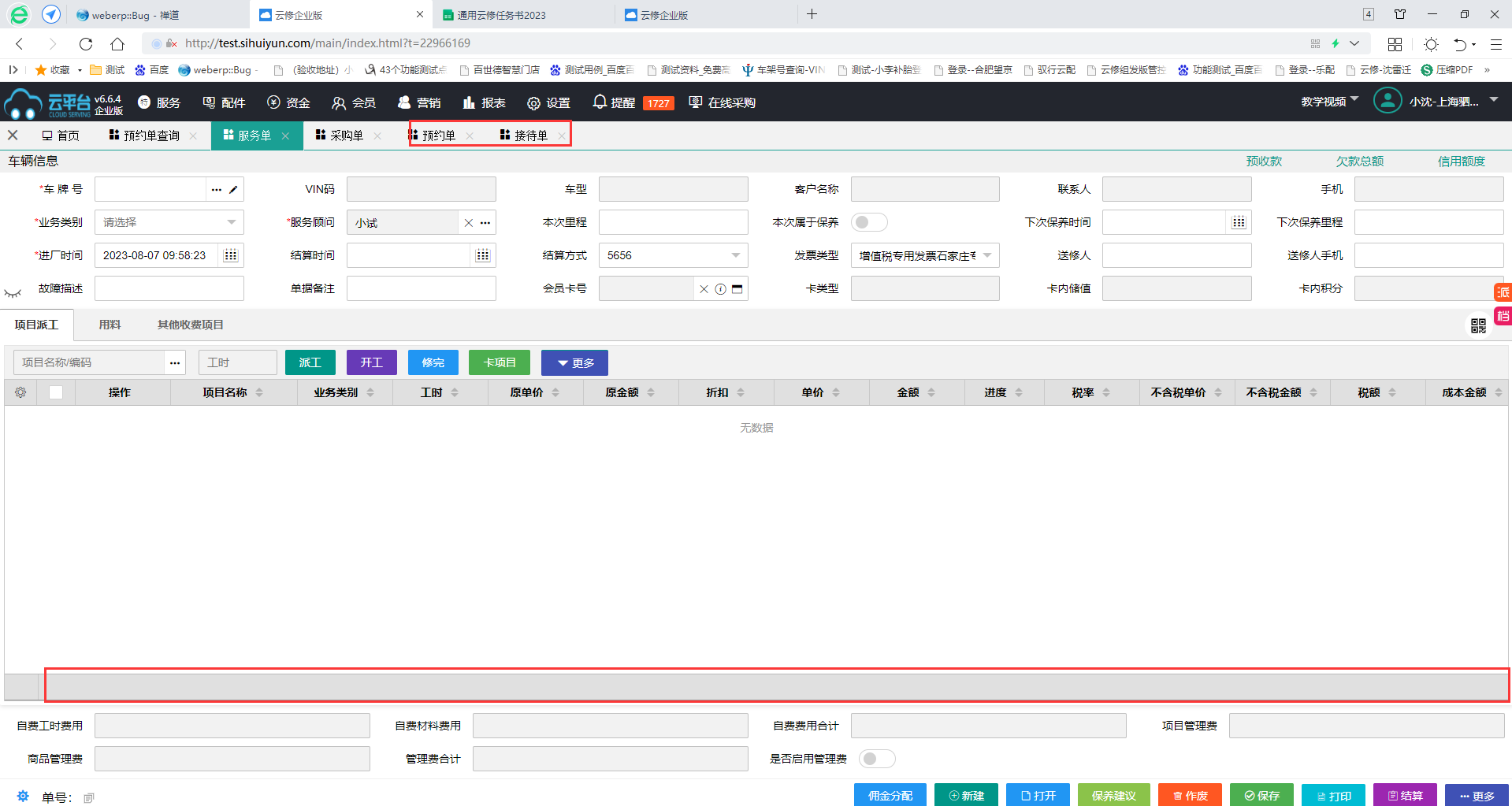Click the copy icon next to 单号
1512x806 pixels.
pos(89,798)
